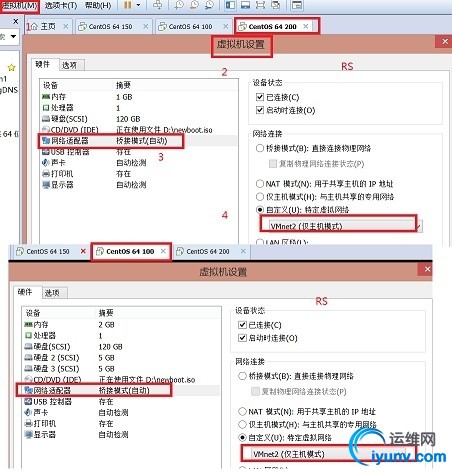Toggle the show library sidebar toolbar icon
This screenshot has width=452, height=473.
[x=230, y=5]
